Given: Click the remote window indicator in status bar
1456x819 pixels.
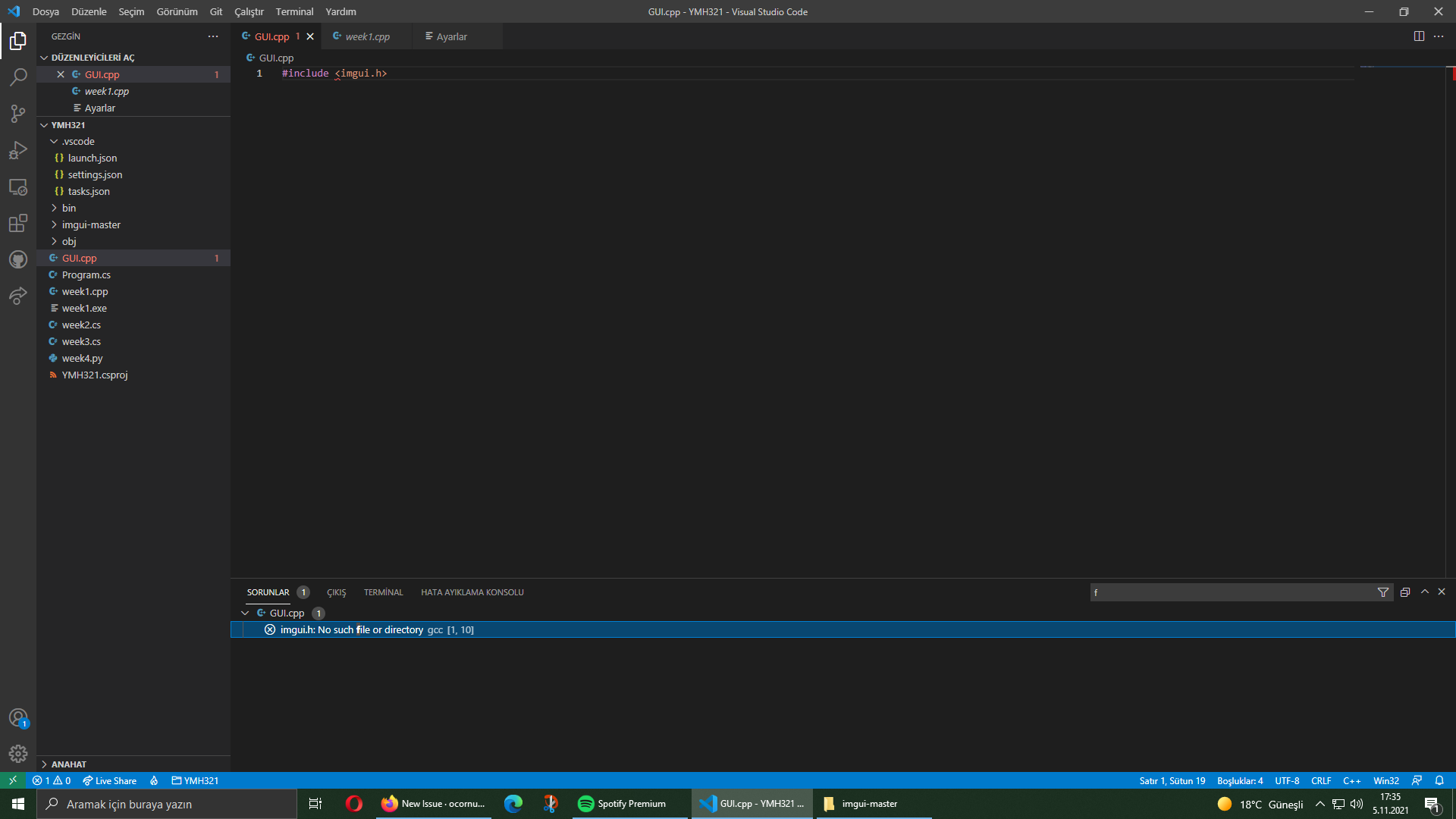Looking at the screenshot, I should [13, 780].
